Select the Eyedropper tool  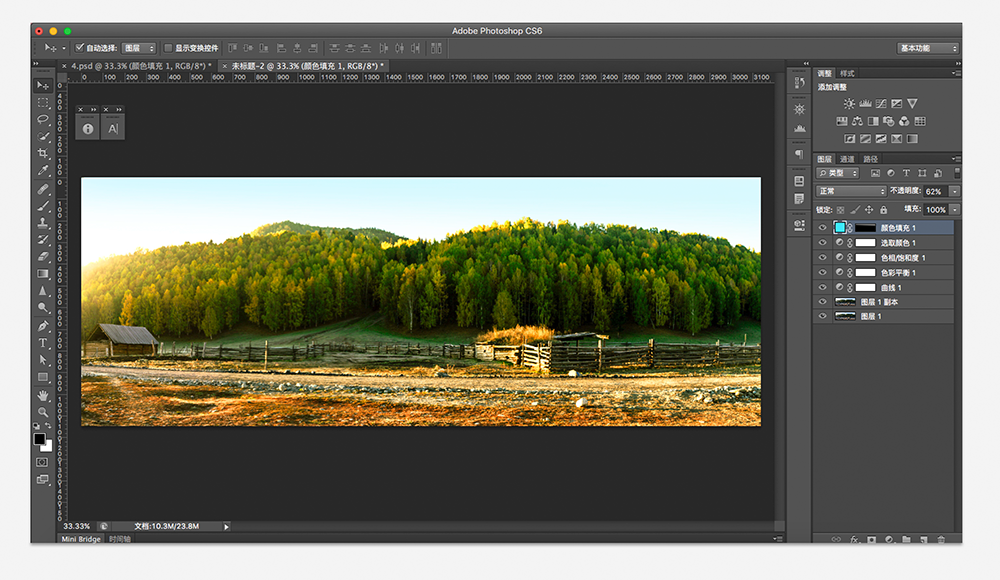[43, 170]
